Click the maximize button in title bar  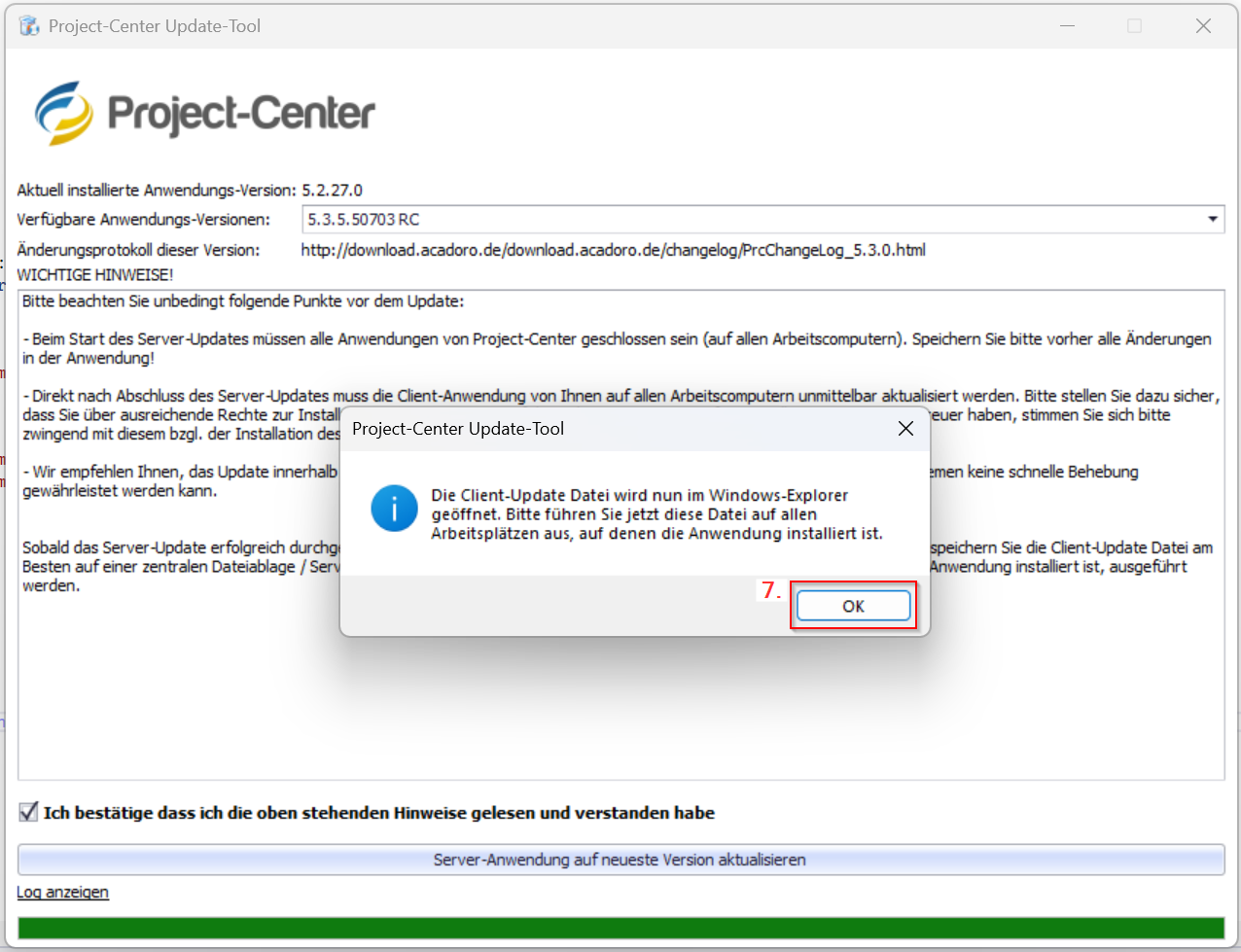[x=1134, y=26]
